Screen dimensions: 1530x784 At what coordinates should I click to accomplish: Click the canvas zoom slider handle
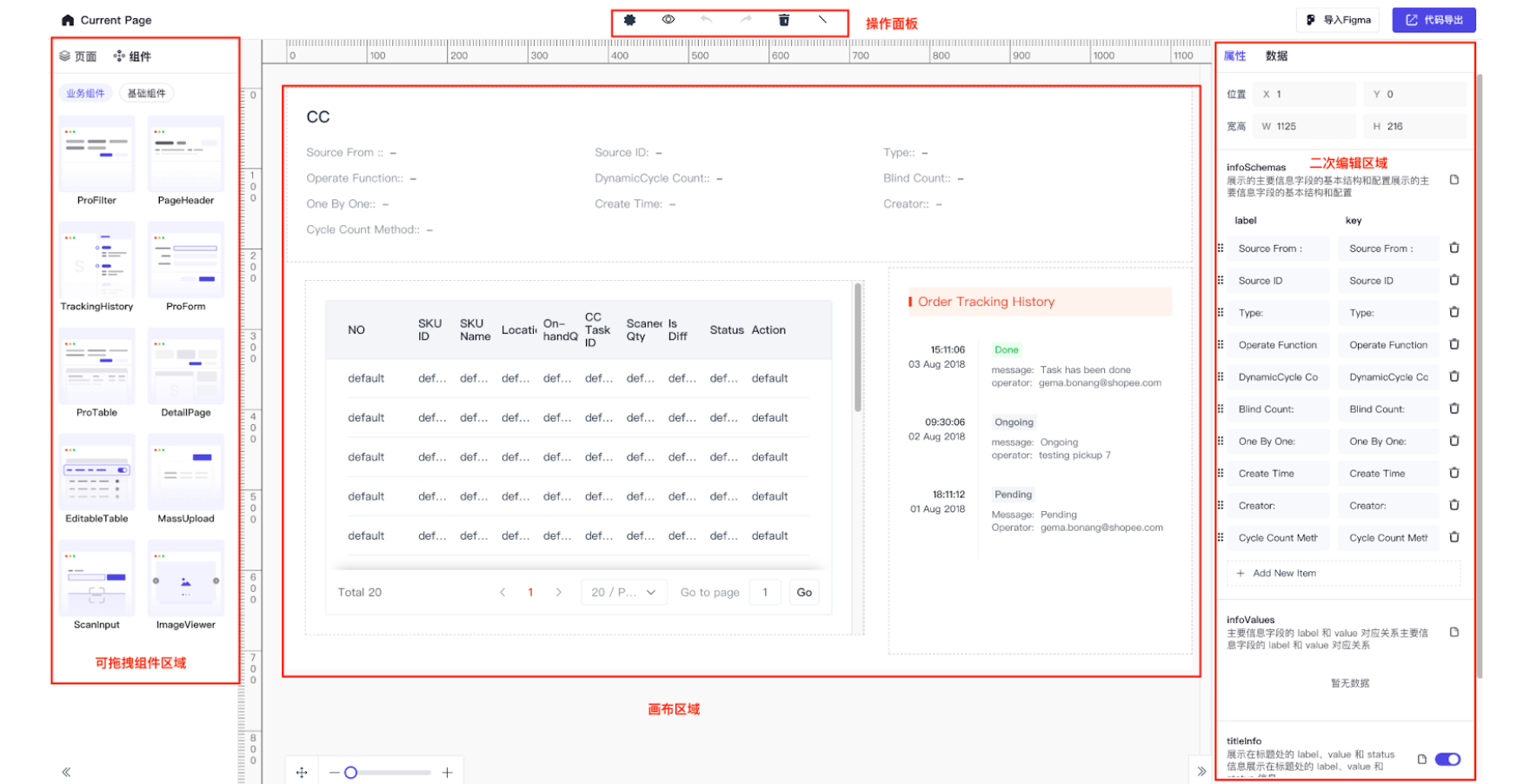pos(351,773)
